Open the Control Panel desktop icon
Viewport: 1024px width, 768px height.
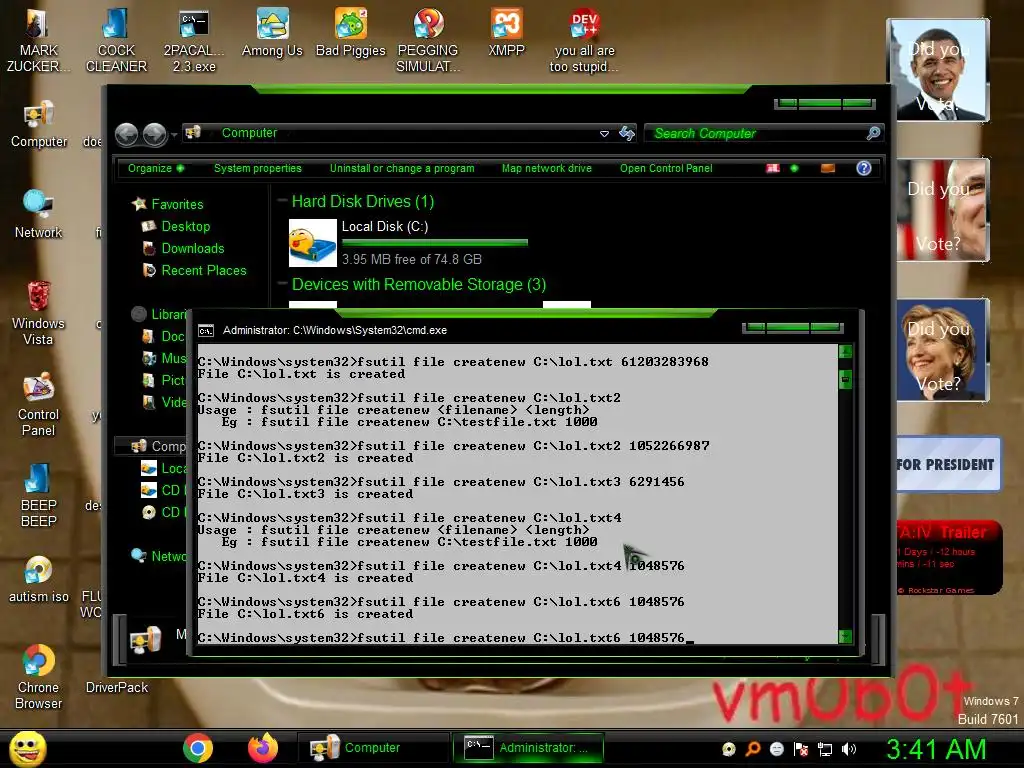click(x=39, y=404)
